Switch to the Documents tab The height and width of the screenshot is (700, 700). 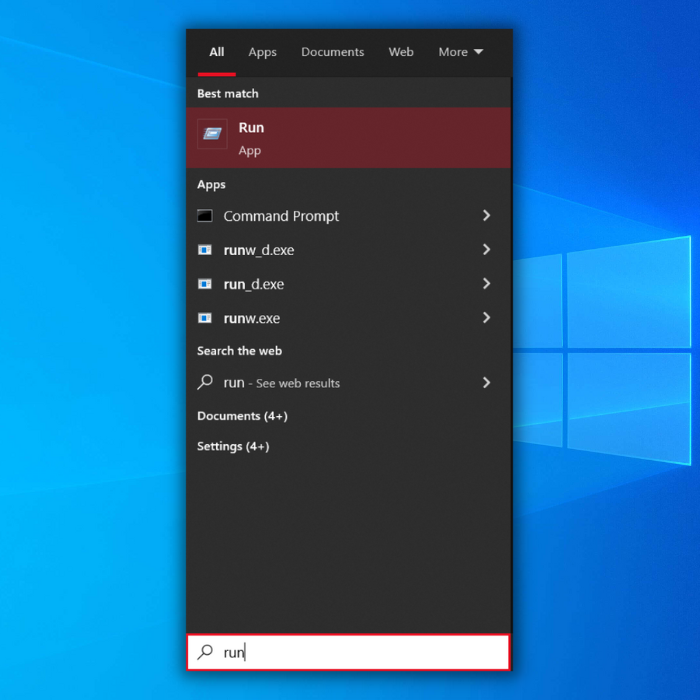click(332, 52)
